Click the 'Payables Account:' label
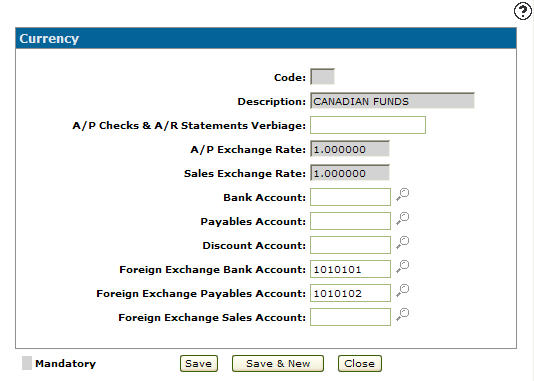This screenshot has width=534, height=381. (253, 222)
